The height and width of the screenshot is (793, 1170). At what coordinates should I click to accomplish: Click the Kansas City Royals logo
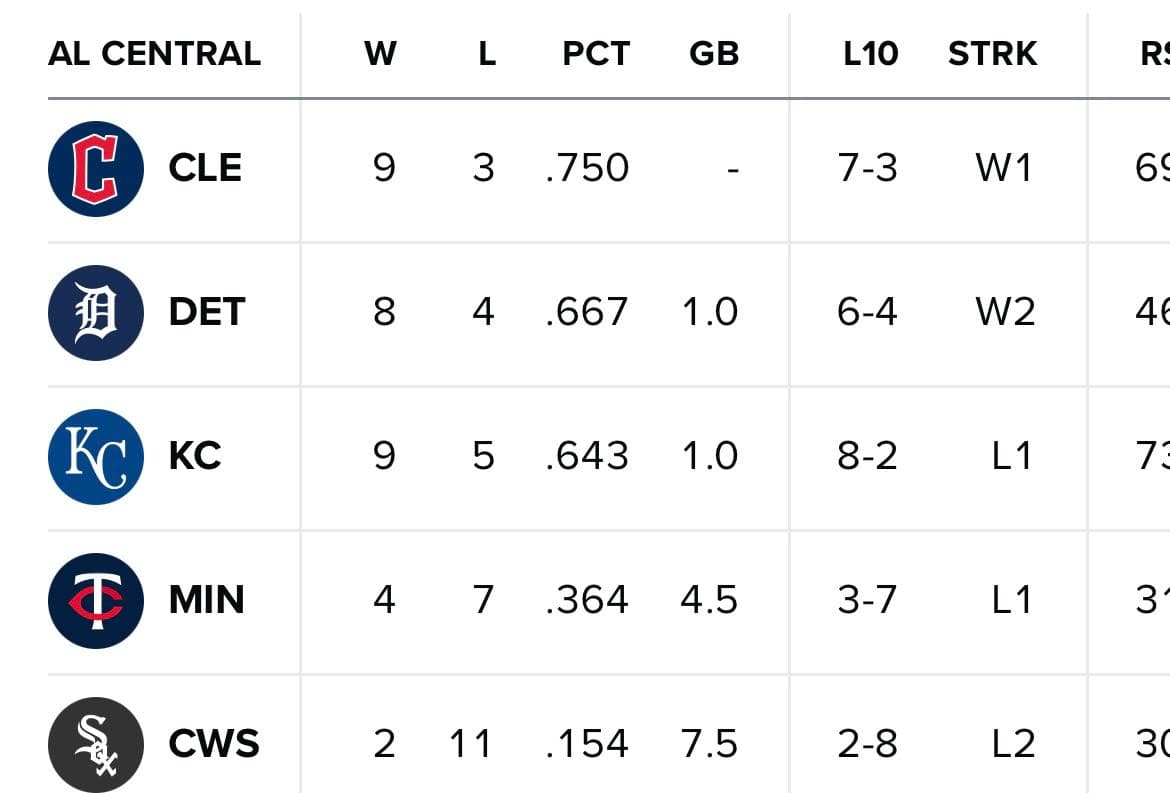click(x=96, y=457)
